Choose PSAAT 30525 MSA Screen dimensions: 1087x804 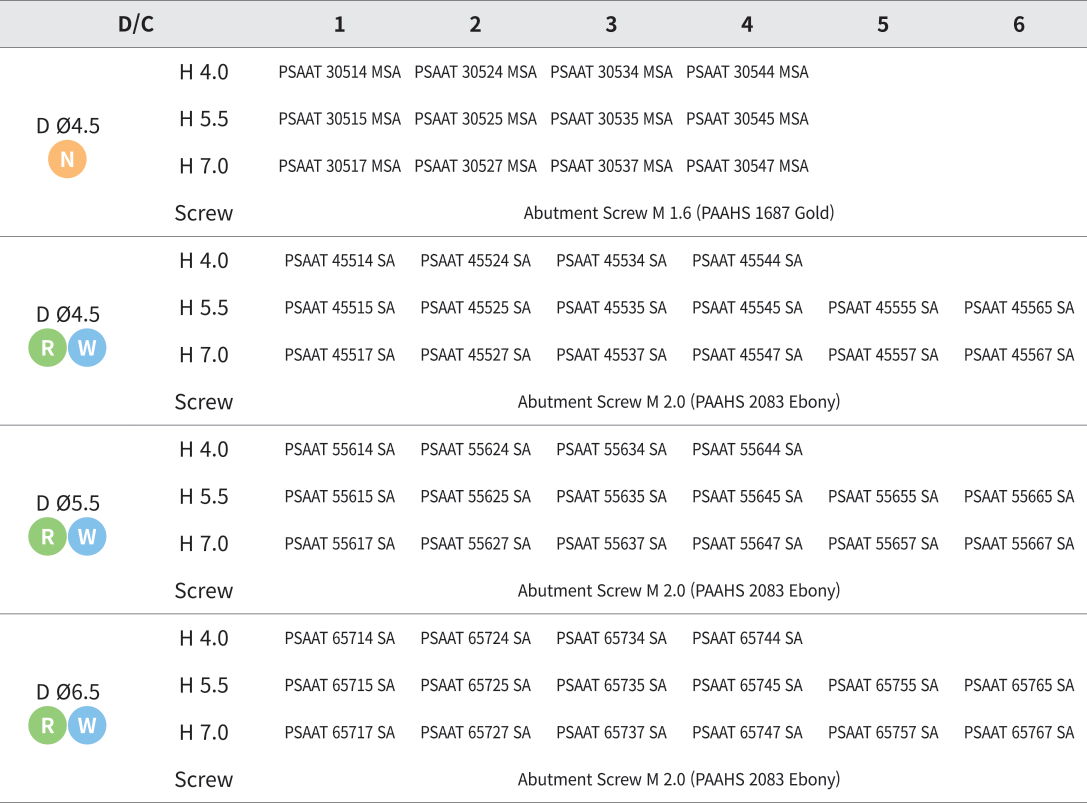pyautogui.click(x=476, y=119)
